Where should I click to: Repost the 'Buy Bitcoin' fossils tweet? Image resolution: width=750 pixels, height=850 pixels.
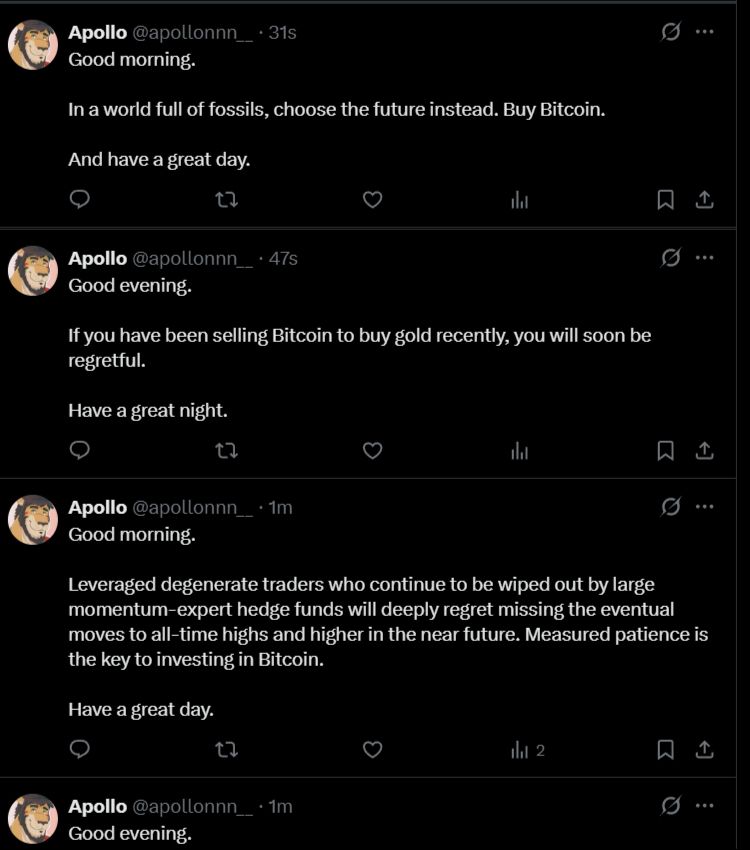pyautogui.click(x=227, y=200)
